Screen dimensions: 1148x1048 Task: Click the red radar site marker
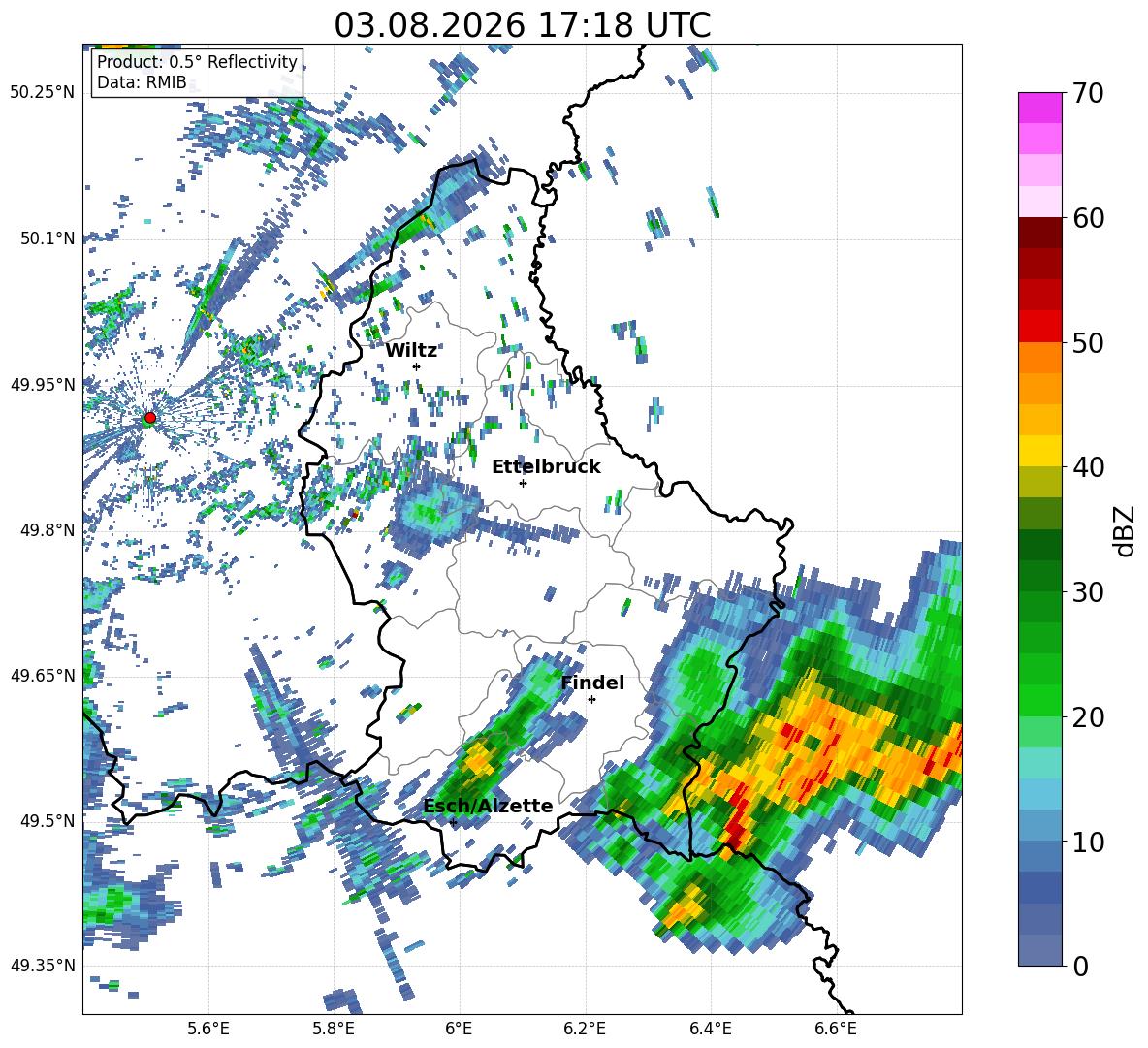click(150, 418)
